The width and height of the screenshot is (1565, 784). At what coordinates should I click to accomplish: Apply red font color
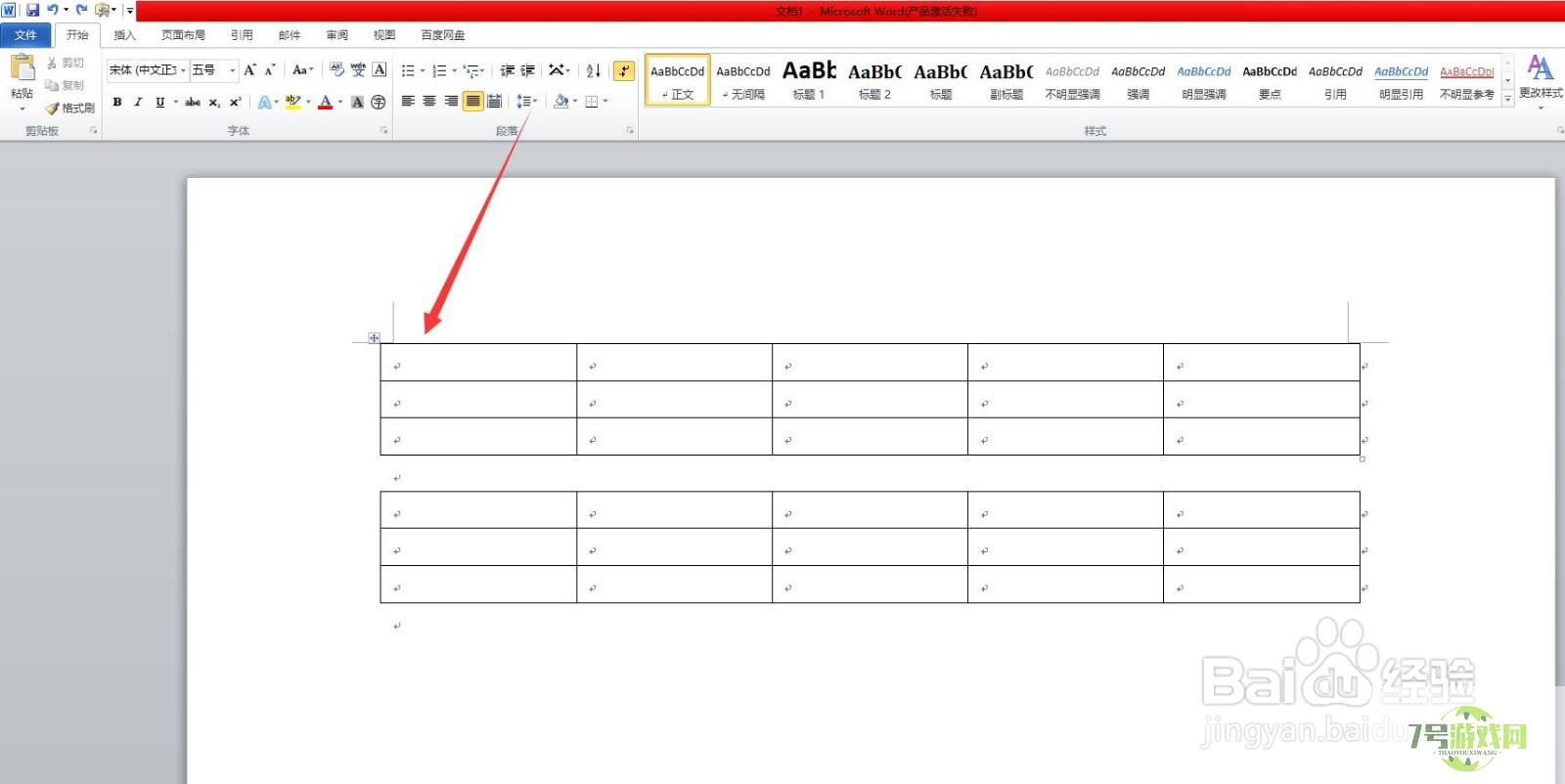click(326, 102)
